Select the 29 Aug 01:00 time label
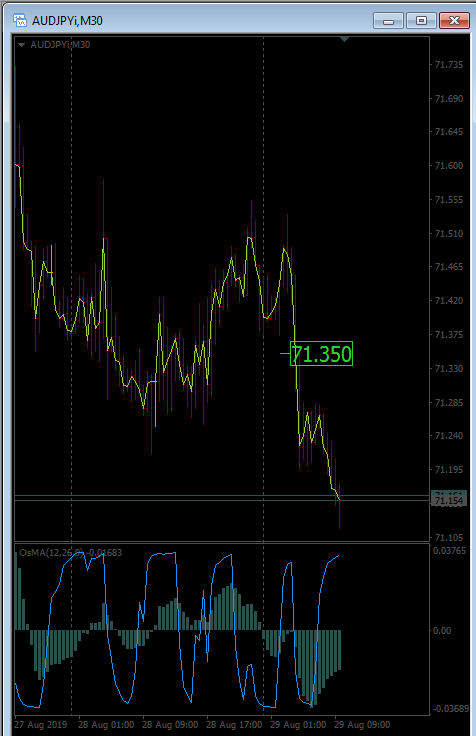Screen dimensions: 476x736 (x=298, y=725)
